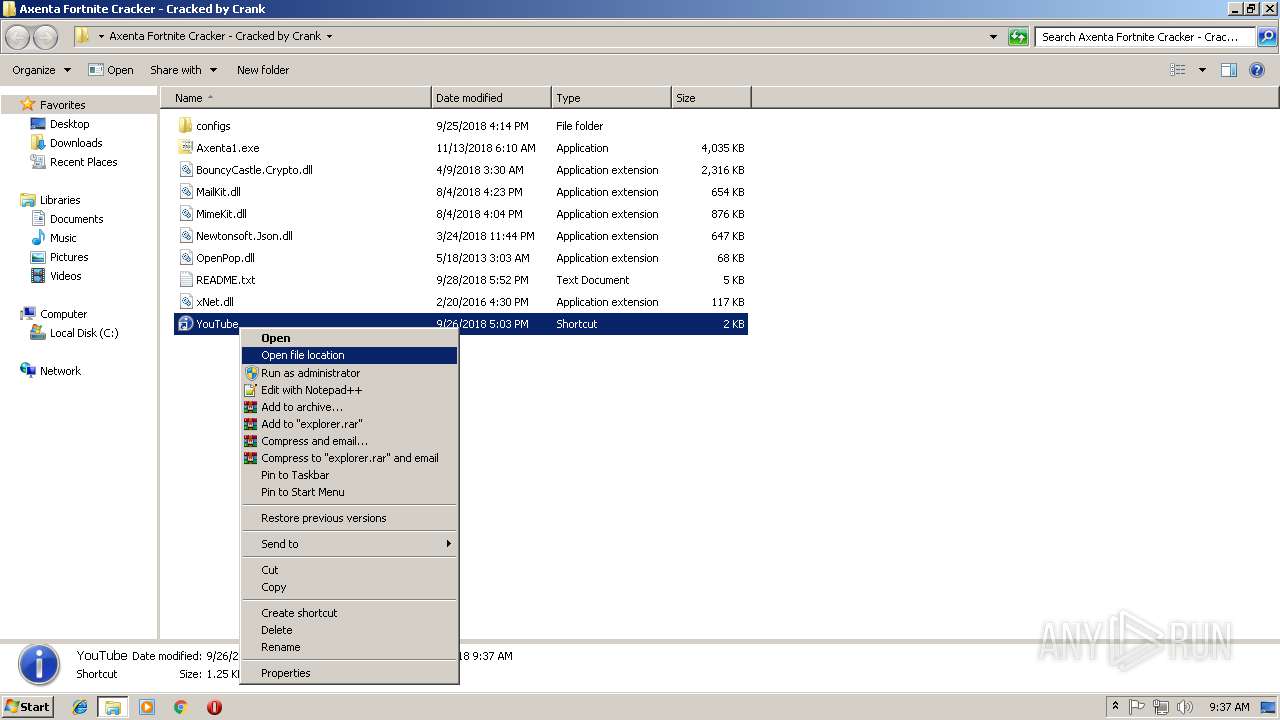Select the MailKit.dll file icon

pos(185,192)
